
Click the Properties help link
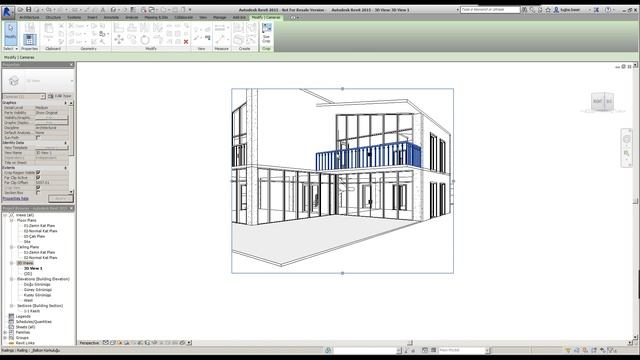click(16, 198)
